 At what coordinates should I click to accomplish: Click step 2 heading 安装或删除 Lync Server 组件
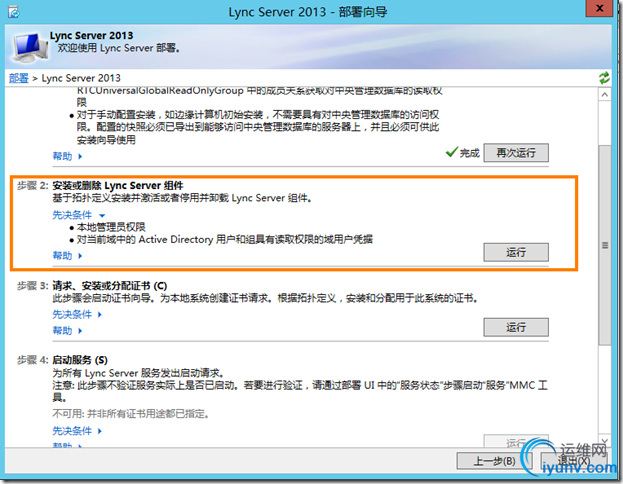[118, 186]
